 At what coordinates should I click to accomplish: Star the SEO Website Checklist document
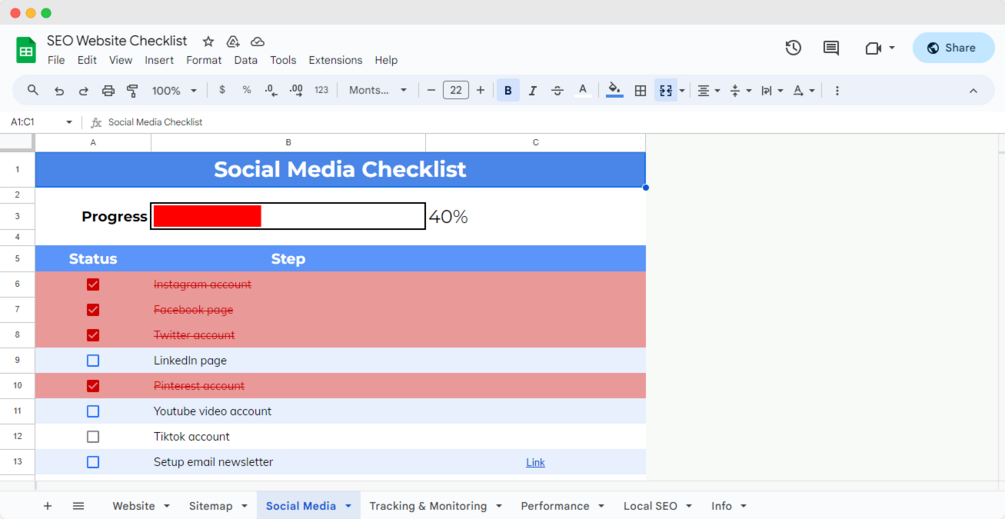(x=208, y=42)
